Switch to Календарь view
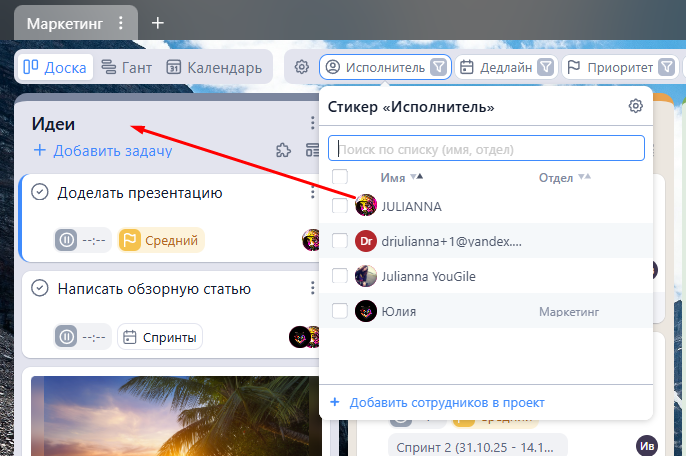The width and height of the screenshot is (686, 456). pyautogui.click(x=214, y=67)
